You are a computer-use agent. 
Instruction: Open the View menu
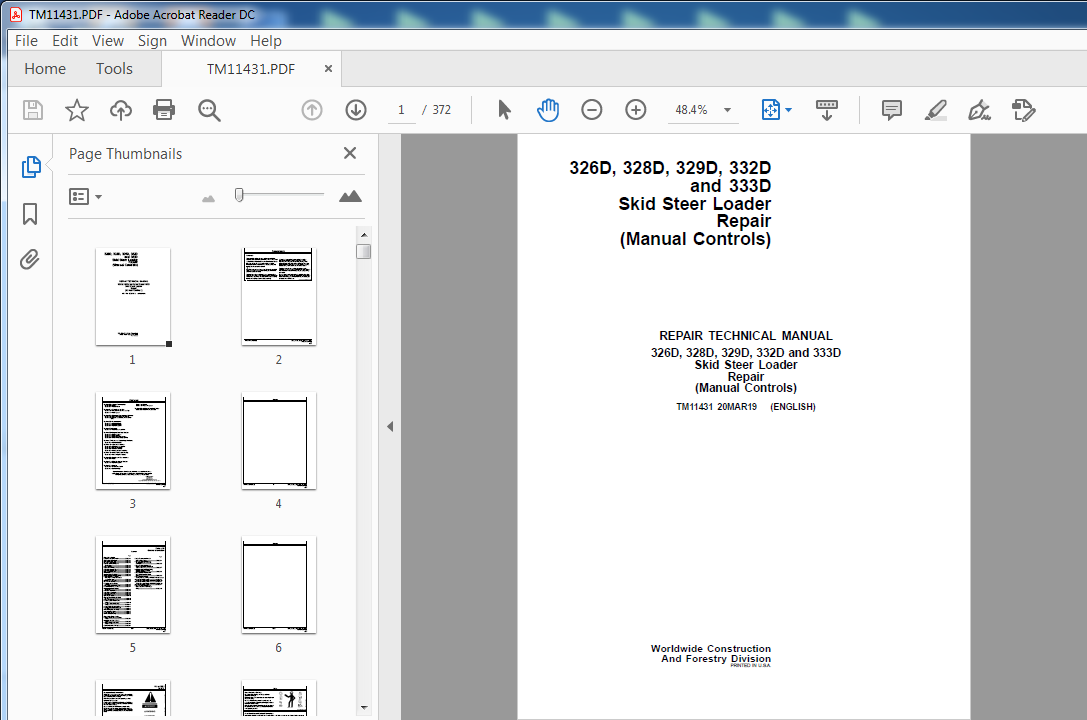107,41
